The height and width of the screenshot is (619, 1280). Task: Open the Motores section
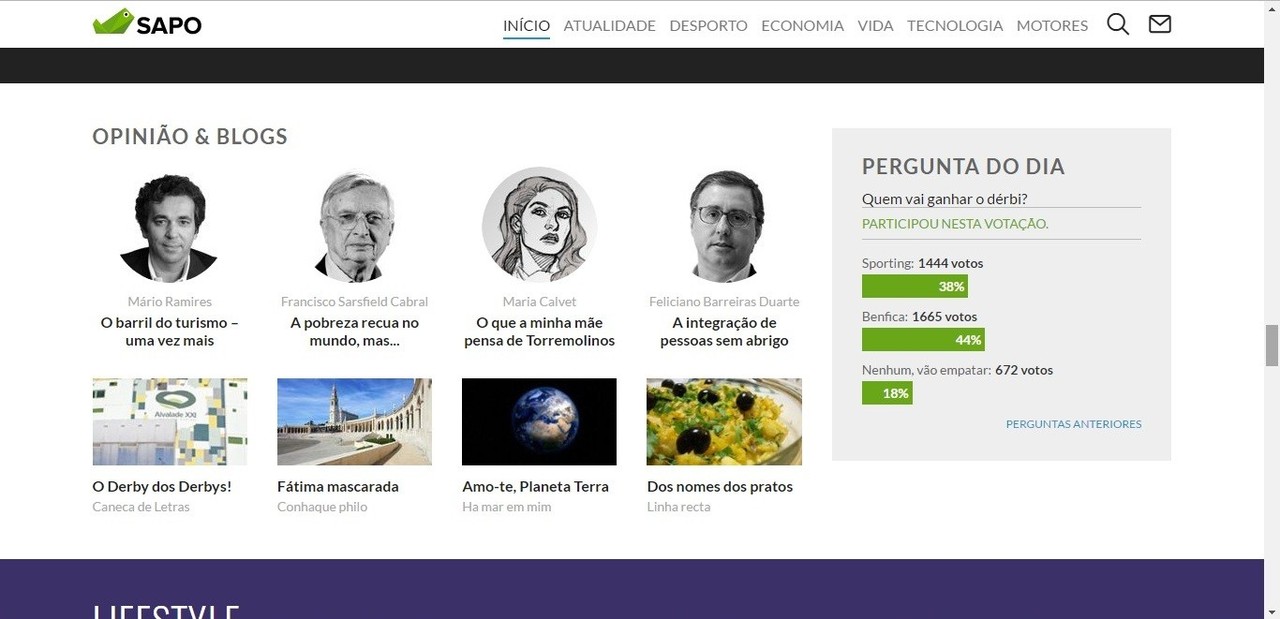point(1052,26)
